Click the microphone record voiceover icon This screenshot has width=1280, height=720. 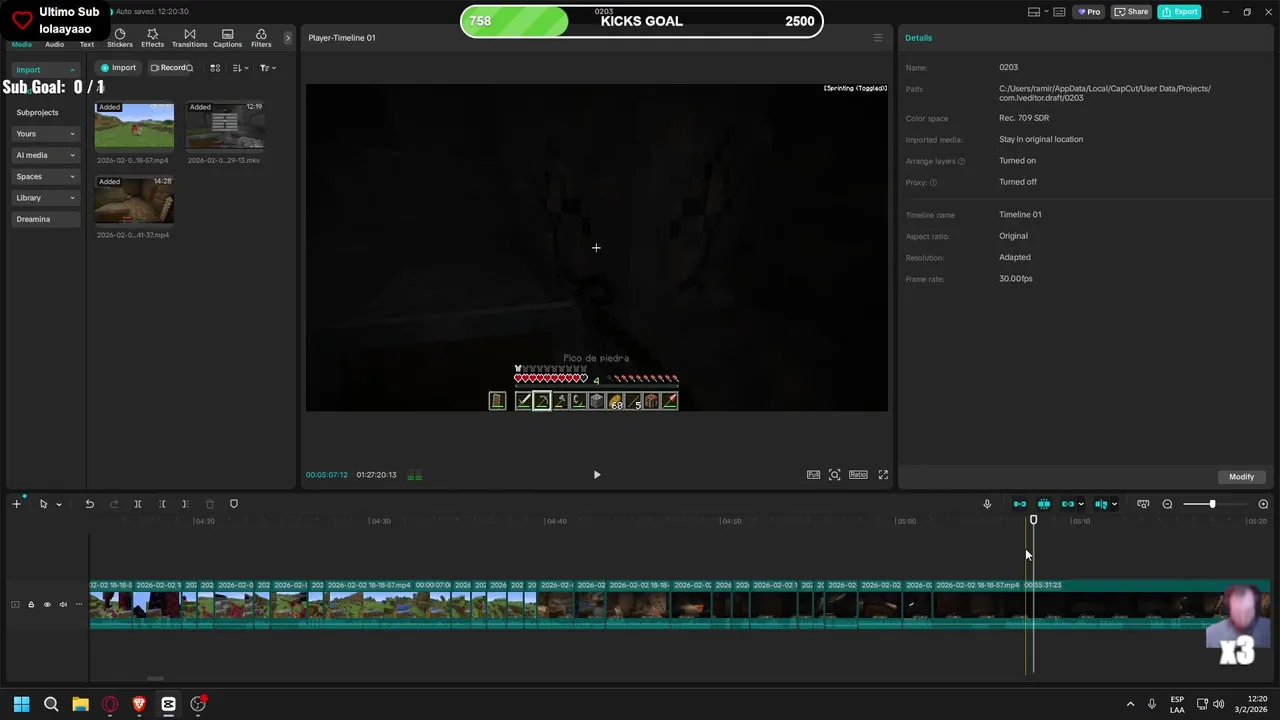[987, 504]
